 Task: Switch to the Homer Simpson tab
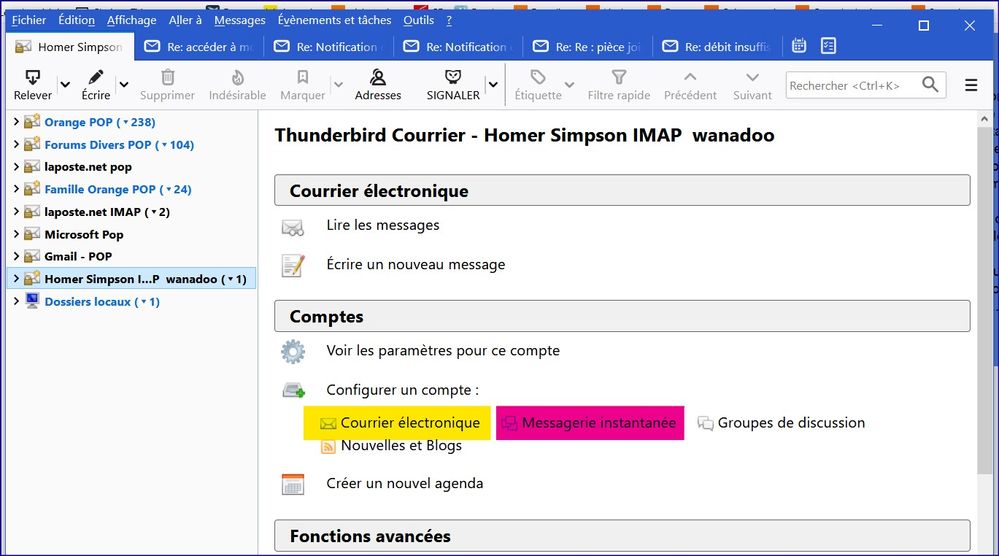[69, 46]
